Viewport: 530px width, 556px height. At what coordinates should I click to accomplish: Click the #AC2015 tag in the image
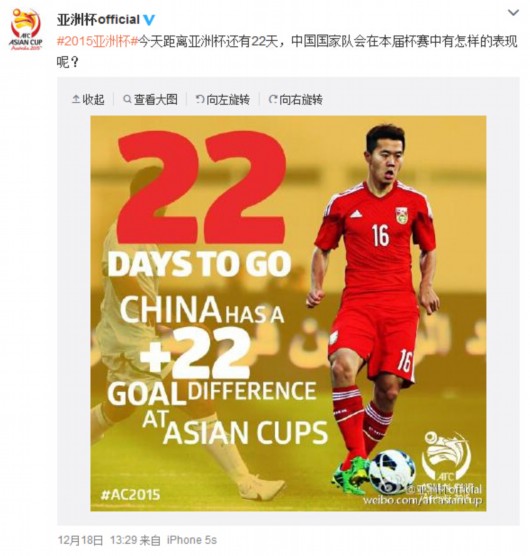[x=130, y=494]
